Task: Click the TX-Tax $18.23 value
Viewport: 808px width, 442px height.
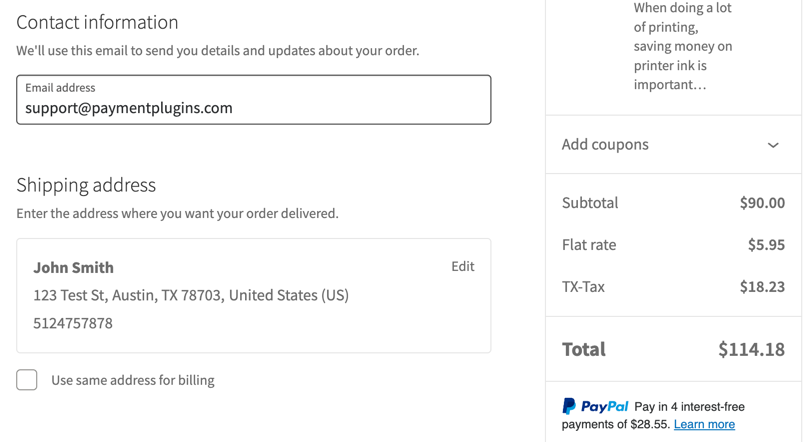Action: [x=762, y=286]
